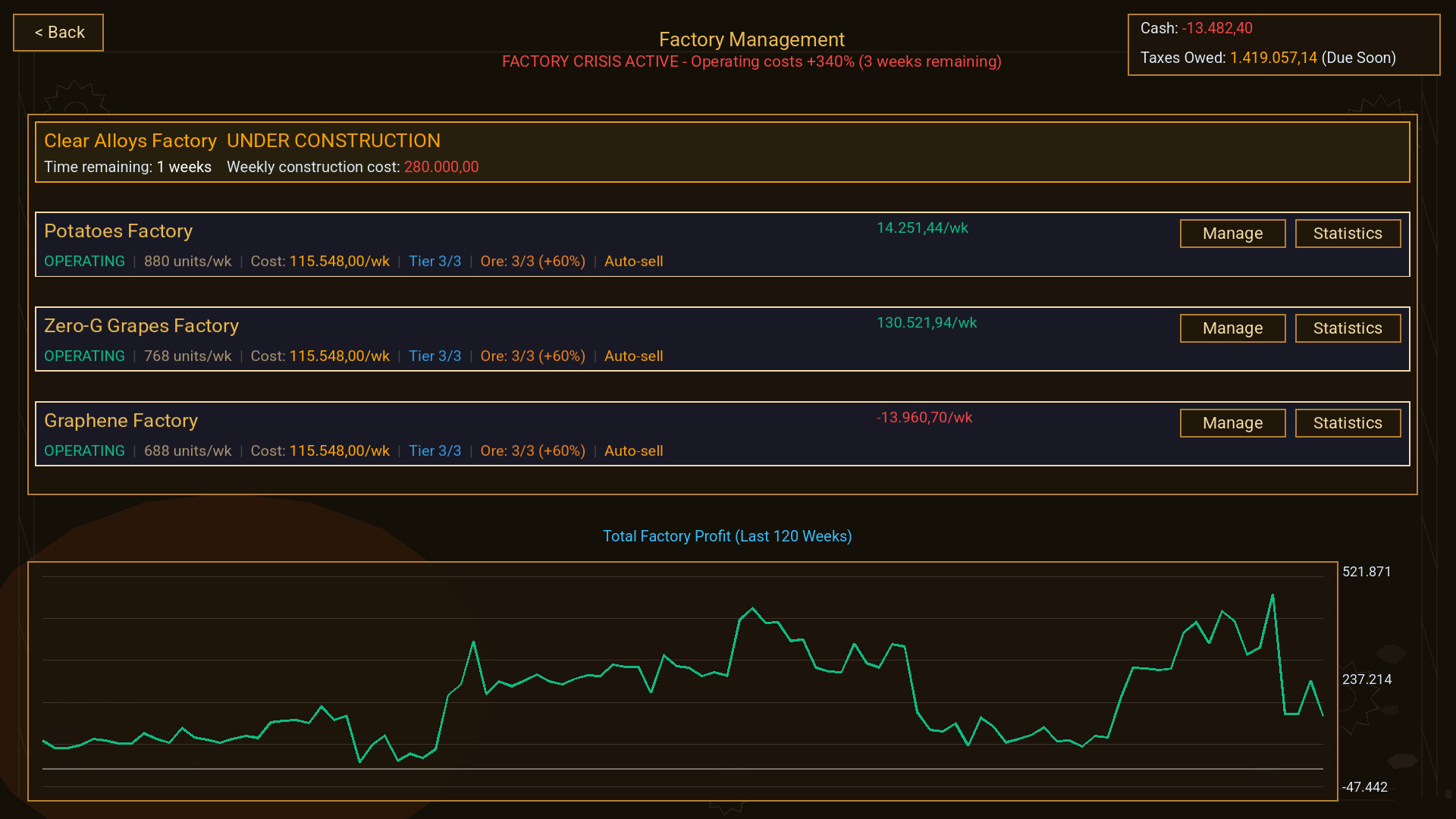Open Statistics for Graphene Factory
1456x819 pixels.
pyautogui.click(x=1348, y=423)
